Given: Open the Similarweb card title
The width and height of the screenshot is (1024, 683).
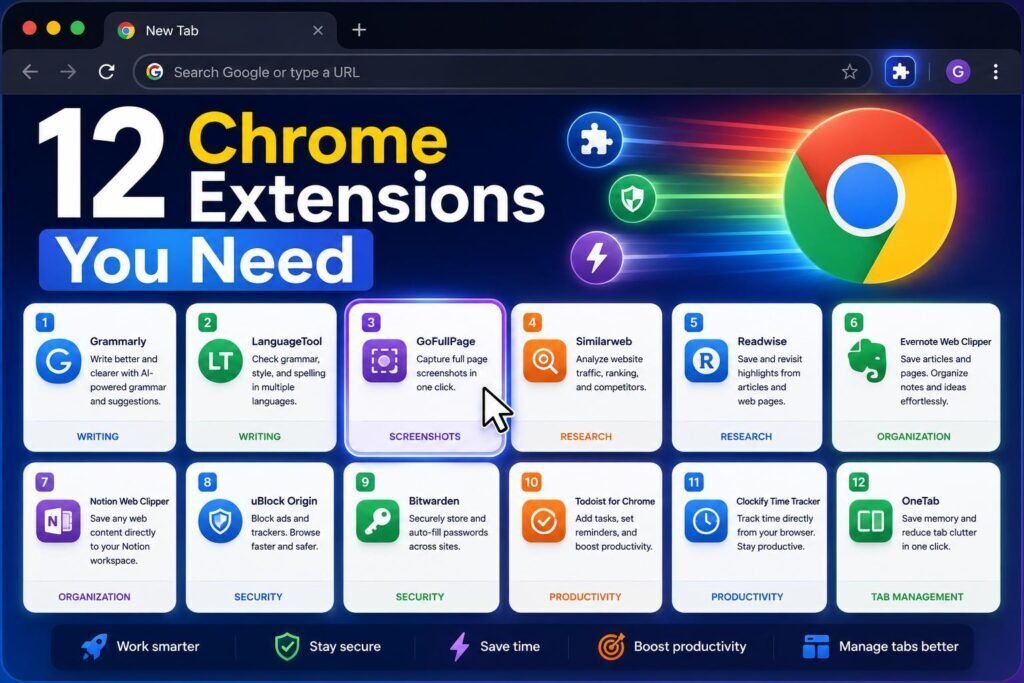Looking at the screenshot, I should click(604, 342).
